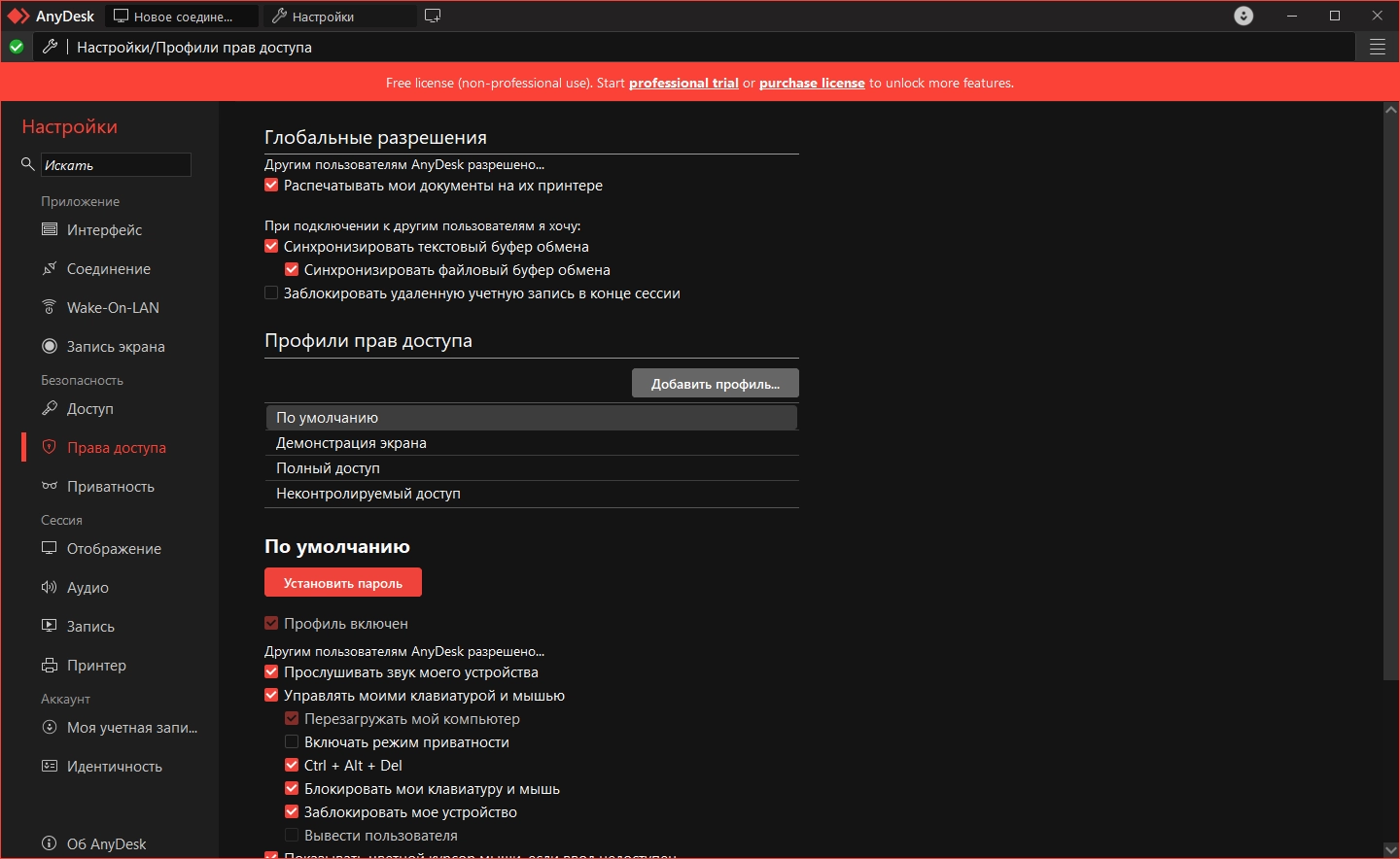Toggle Управлять моими клавиатурой и мышью

coord(271,695)
